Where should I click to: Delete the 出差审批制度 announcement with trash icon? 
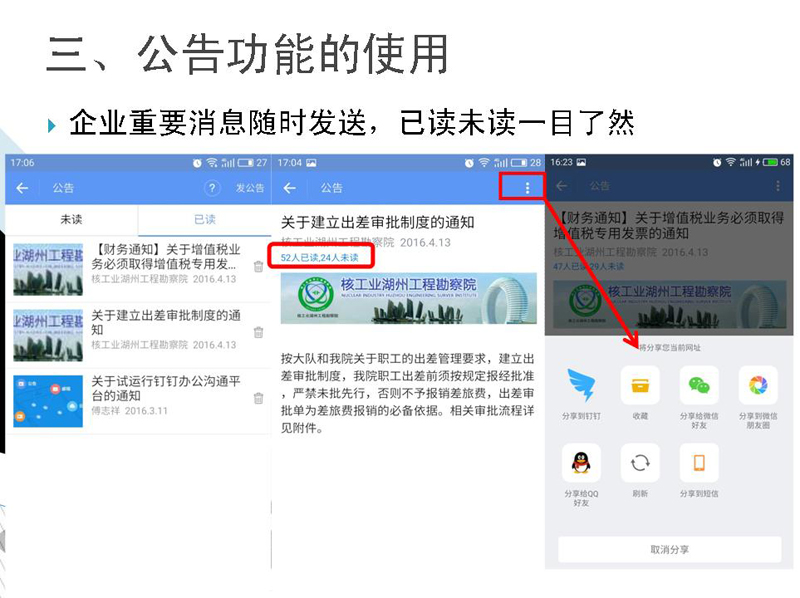click(258, 332)
